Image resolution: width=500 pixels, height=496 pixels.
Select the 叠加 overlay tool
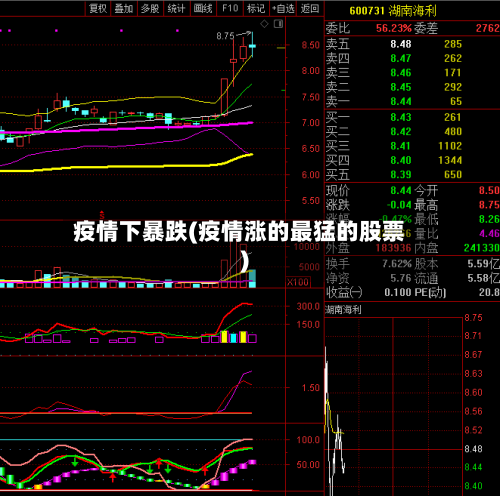point(124,8)
